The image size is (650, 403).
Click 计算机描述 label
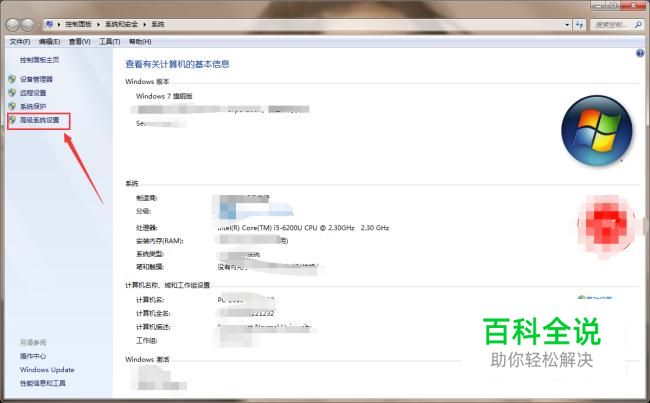tap(153, 327)
